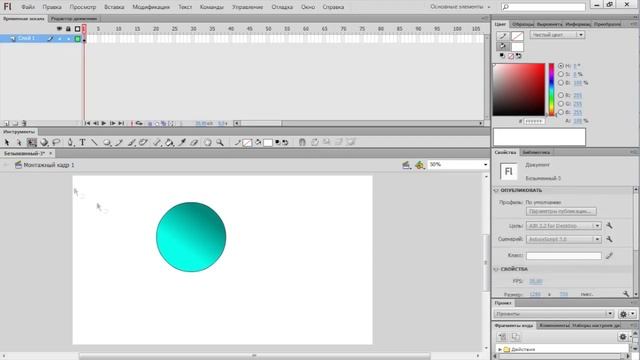Click the rainbow hue slider bar
Screen dimensions: 640x360
(551, 89)
